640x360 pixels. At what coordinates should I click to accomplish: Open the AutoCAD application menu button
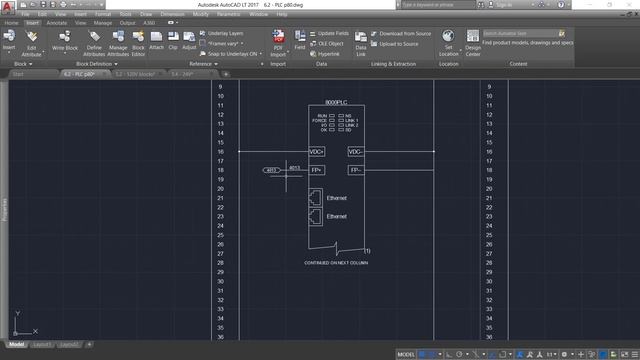click(x=7, y=7)
